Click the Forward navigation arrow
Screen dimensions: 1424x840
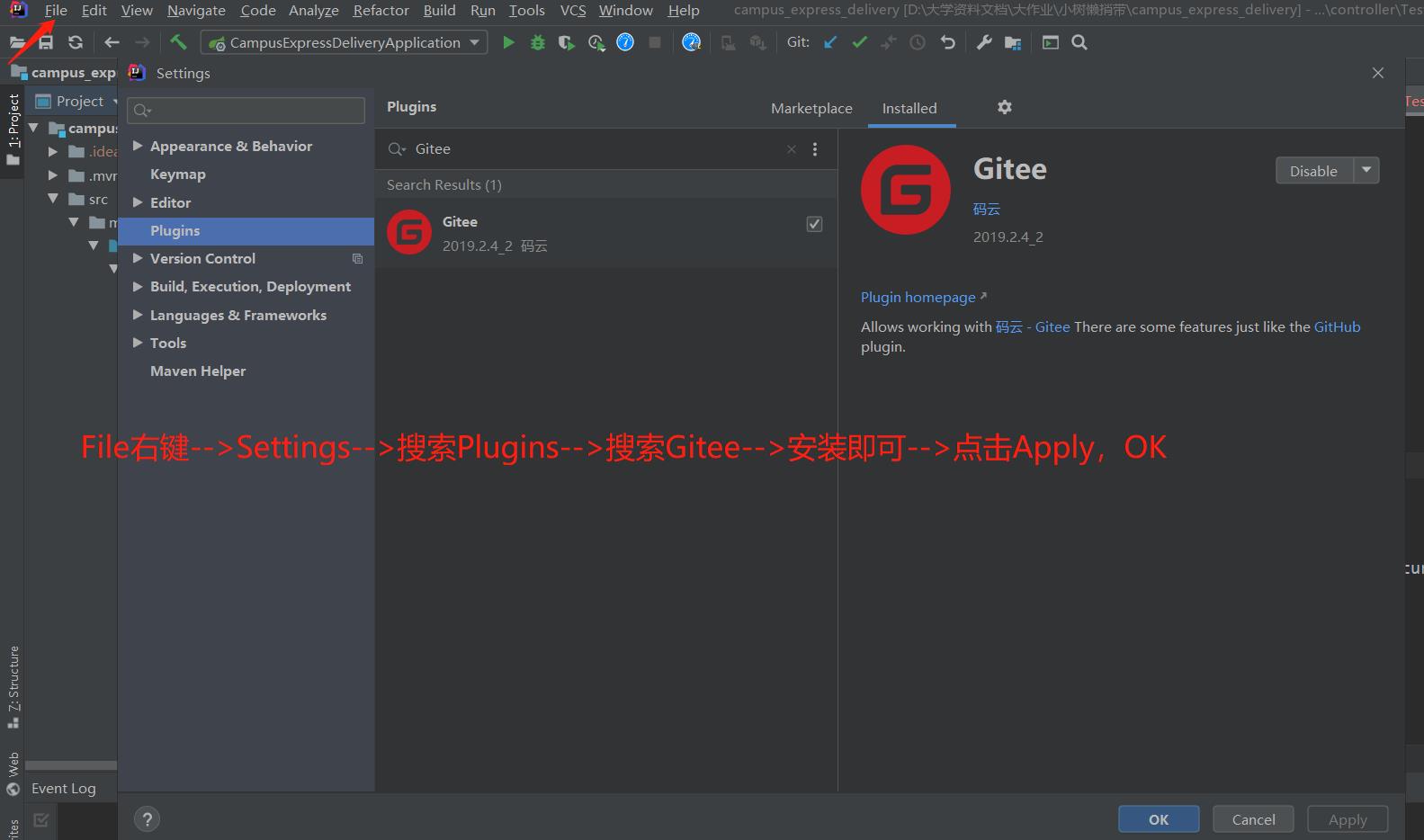point(142,42)
